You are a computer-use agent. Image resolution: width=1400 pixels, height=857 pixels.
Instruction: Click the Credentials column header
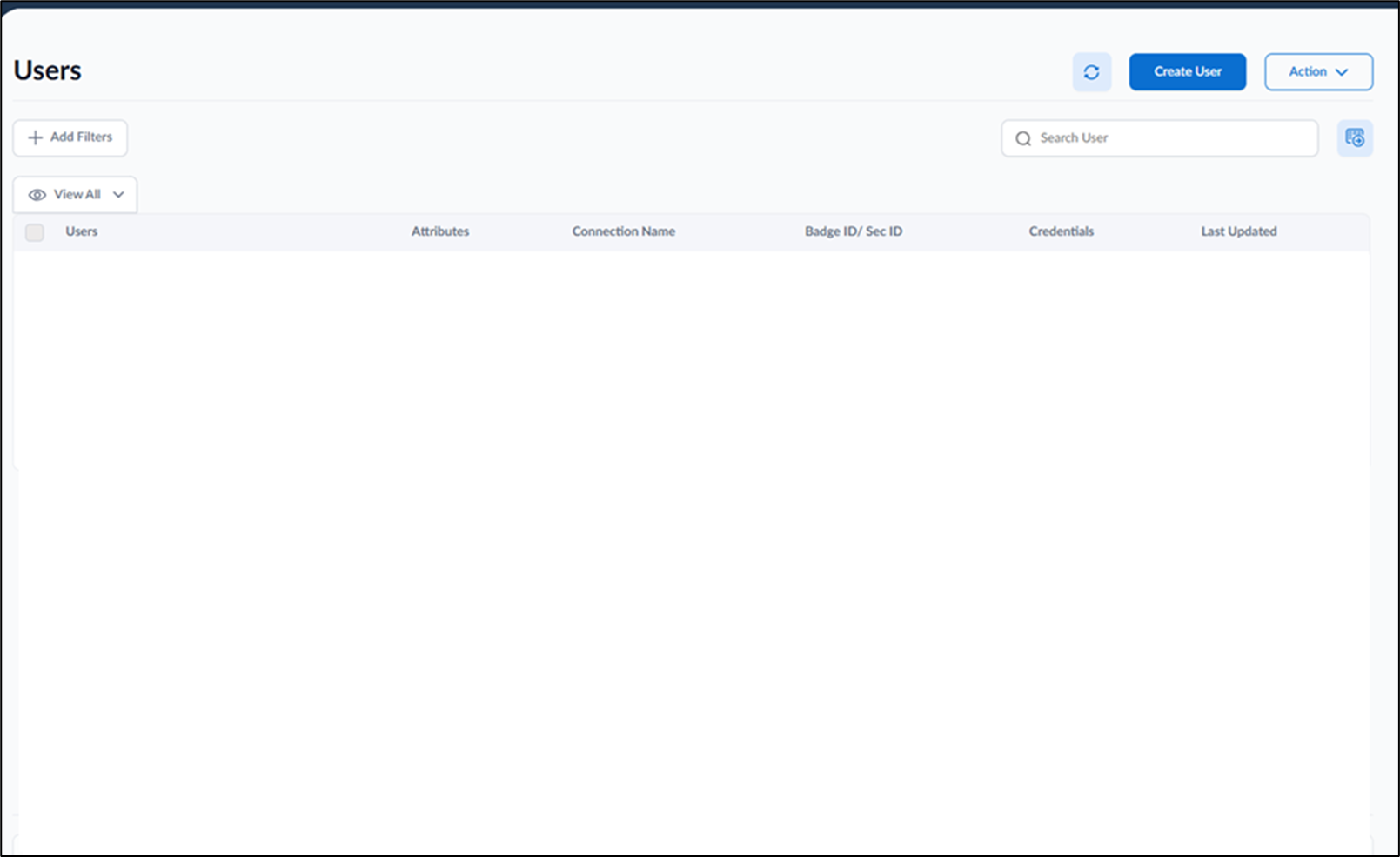tap(1062, 231)
